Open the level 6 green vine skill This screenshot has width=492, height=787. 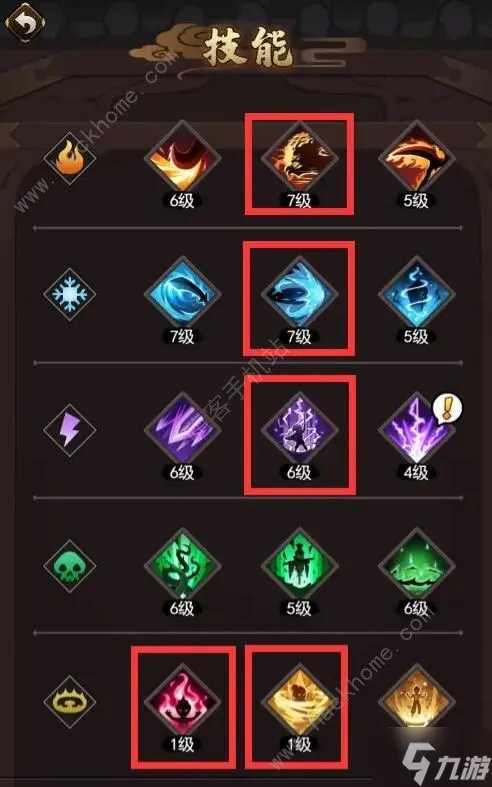182,566
